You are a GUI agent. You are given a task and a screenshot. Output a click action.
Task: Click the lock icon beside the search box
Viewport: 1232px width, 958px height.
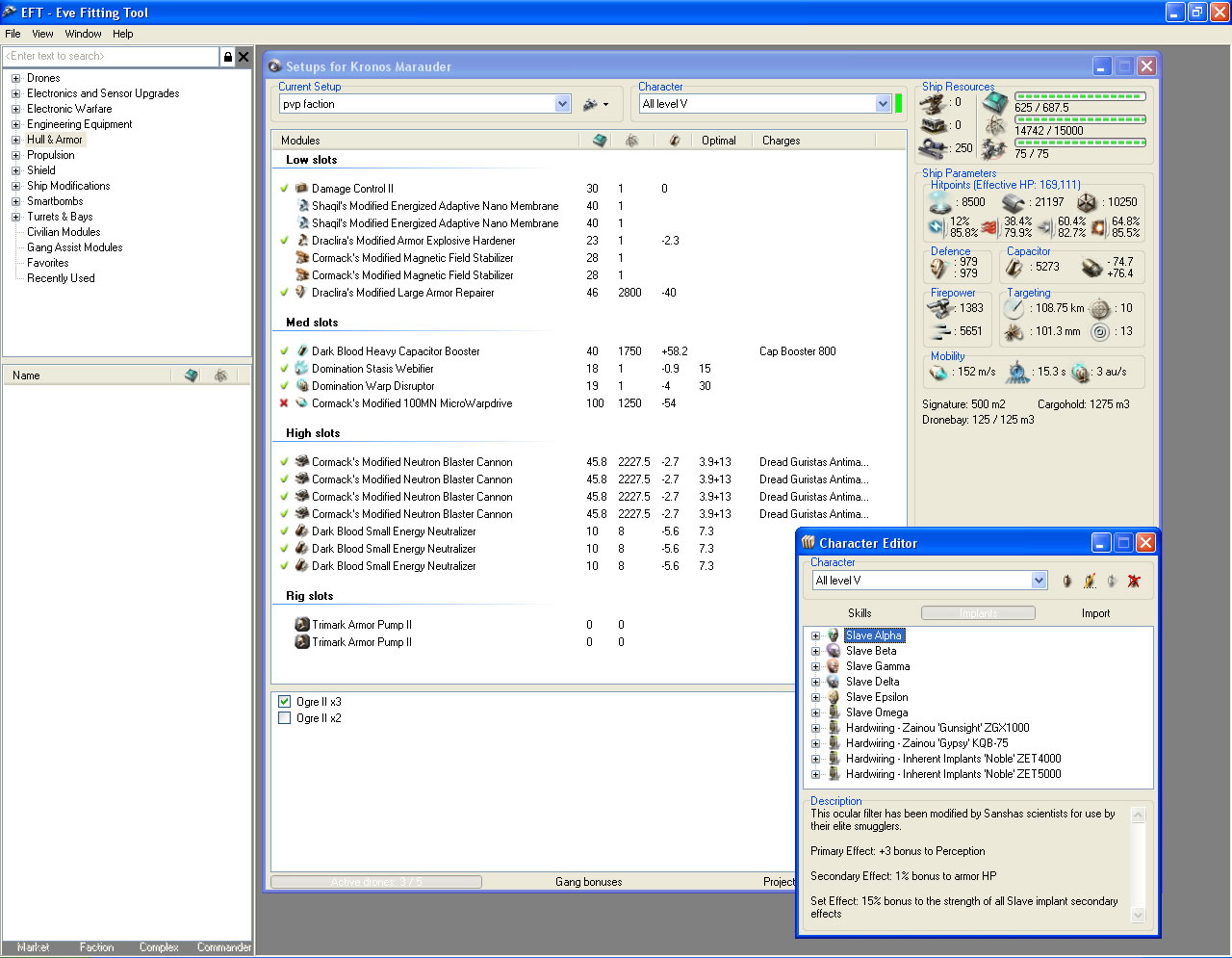click(227, 57)
